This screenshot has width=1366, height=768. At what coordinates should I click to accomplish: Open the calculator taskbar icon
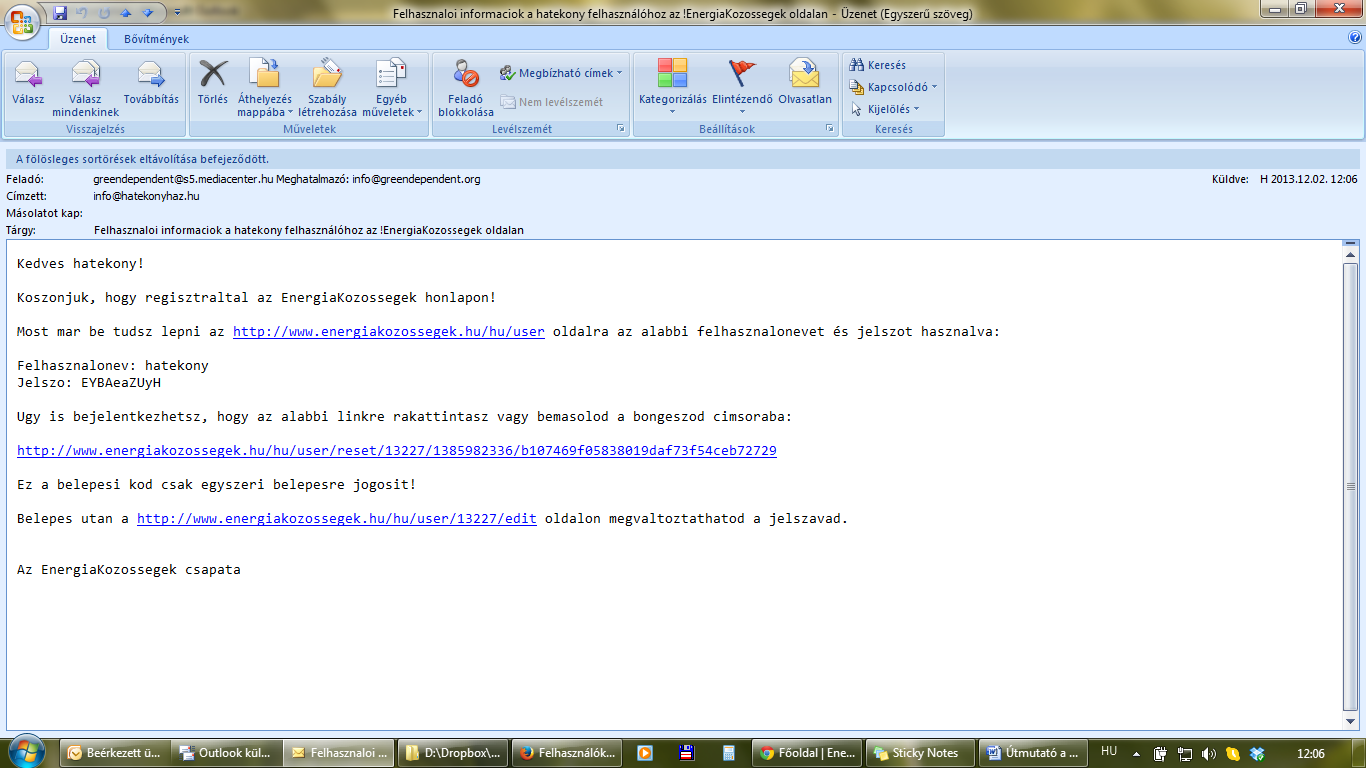point(729,753)
